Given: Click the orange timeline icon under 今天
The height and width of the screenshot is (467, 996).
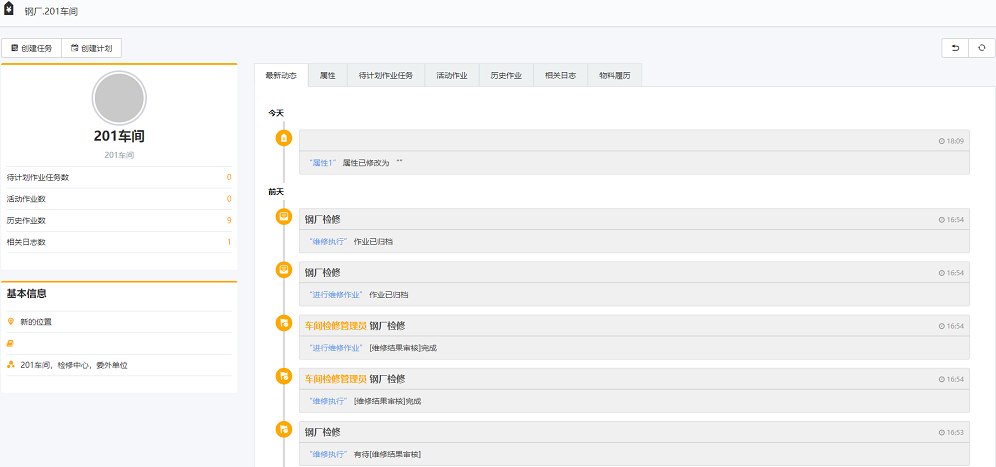Looking at the screenshot, I should coord(284,137).
